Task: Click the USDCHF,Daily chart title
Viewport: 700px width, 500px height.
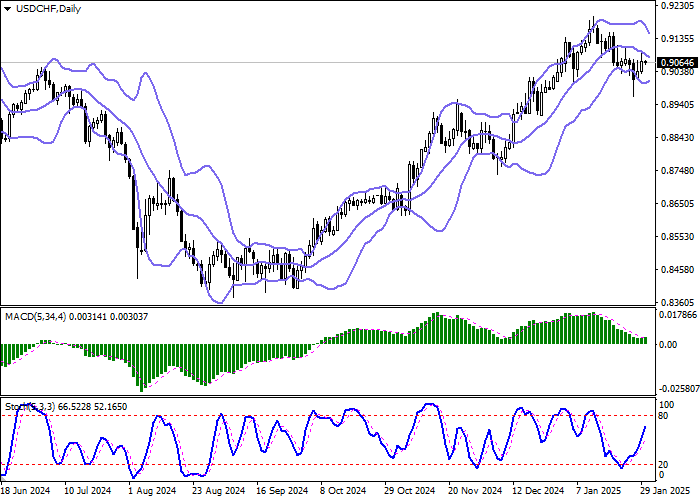Action: click(x=43, y=9)
